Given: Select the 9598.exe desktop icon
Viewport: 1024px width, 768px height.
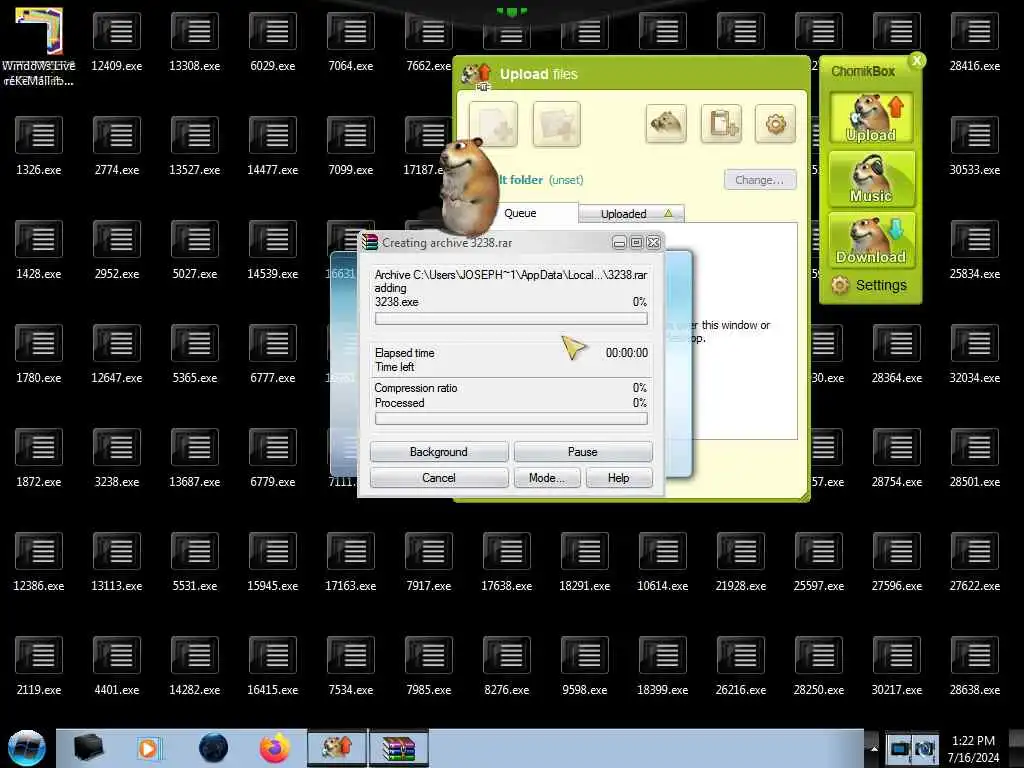Looking at the screenshot, I should (584, 665).
